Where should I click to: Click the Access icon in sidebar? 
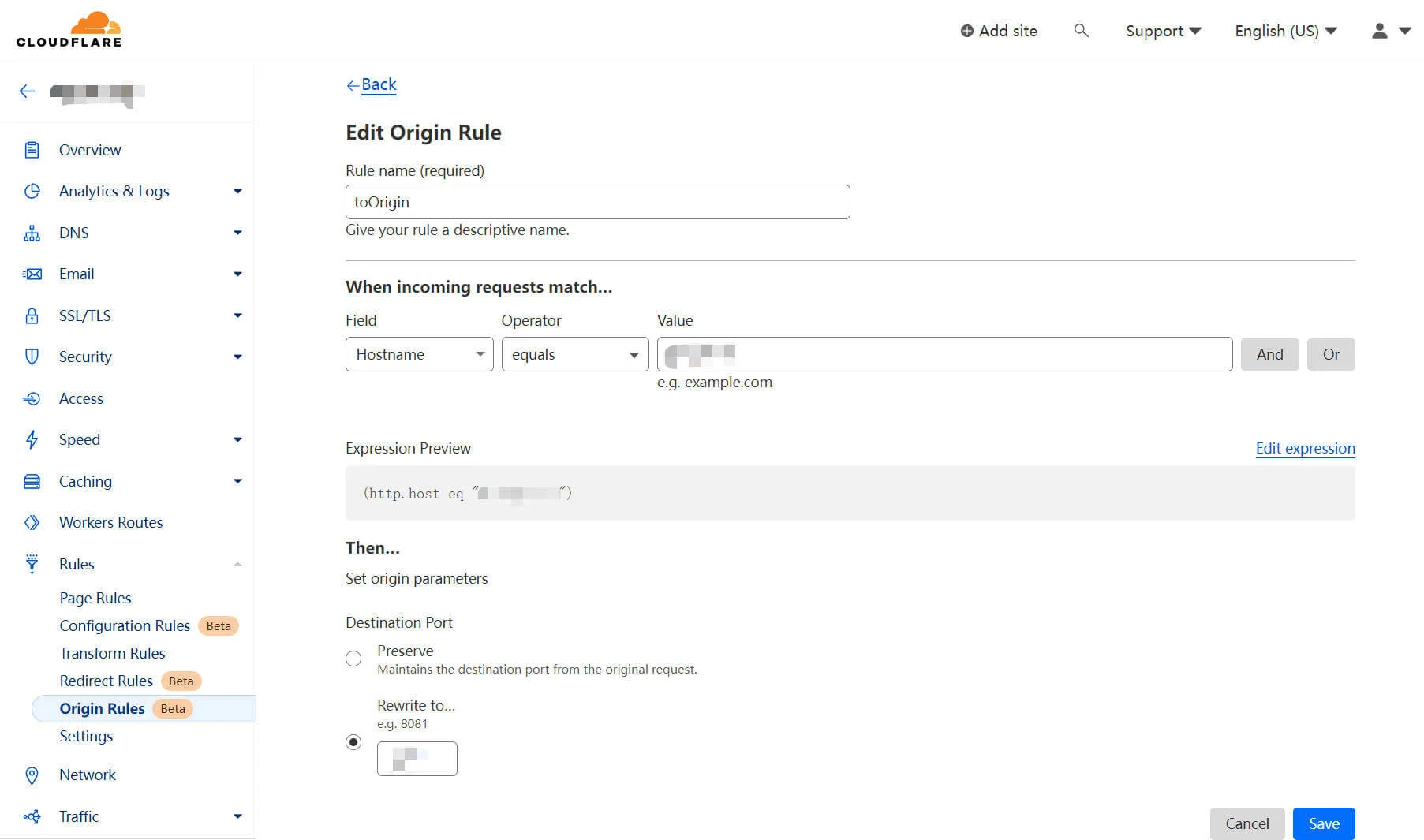(32, 398)
